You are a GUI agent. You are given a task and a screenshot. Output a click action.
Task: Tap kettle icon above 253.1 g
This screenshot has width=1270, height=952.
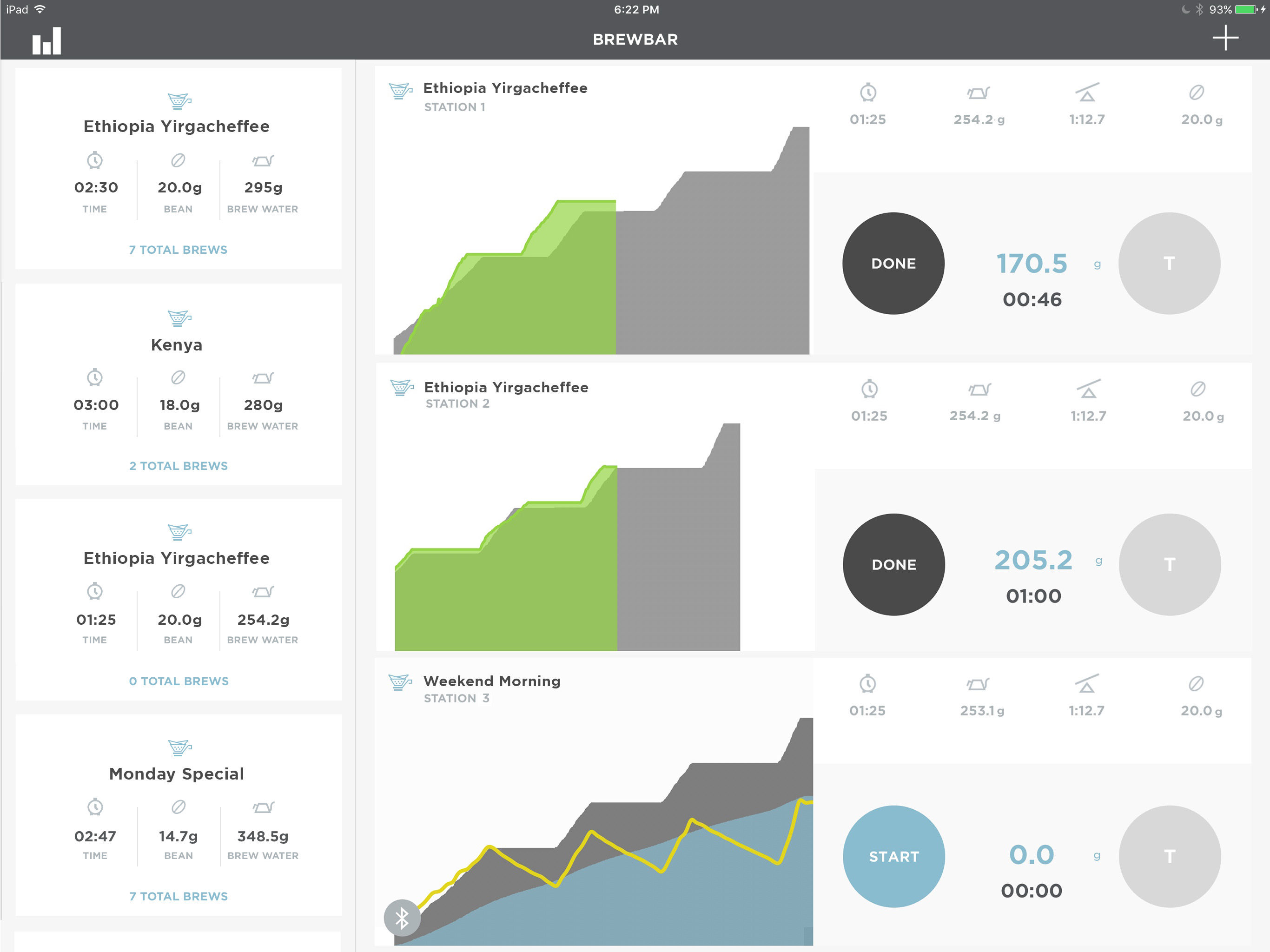[978, 684]
